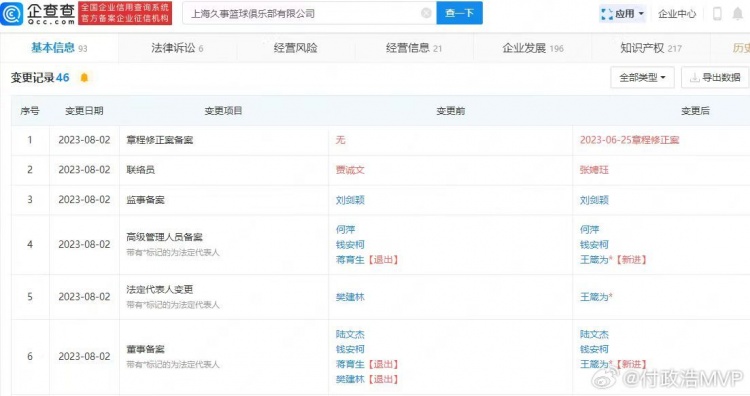Click the 导出数据 export button
The height and width of the screenshot is (396, 750).
(715, 77)
